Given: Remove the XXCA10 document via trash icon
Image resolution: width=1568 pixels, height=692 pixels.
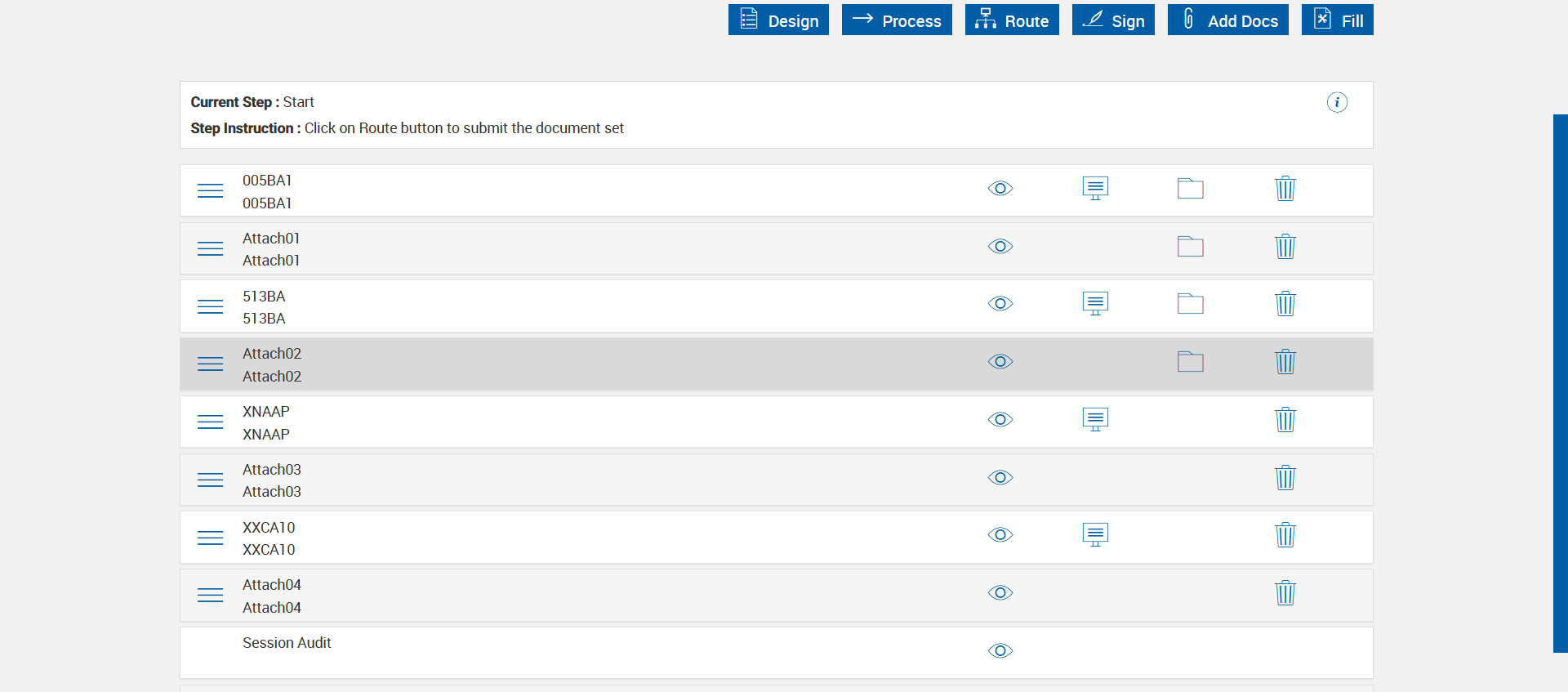Looking at the screenshot, I should coord(1285,535).
